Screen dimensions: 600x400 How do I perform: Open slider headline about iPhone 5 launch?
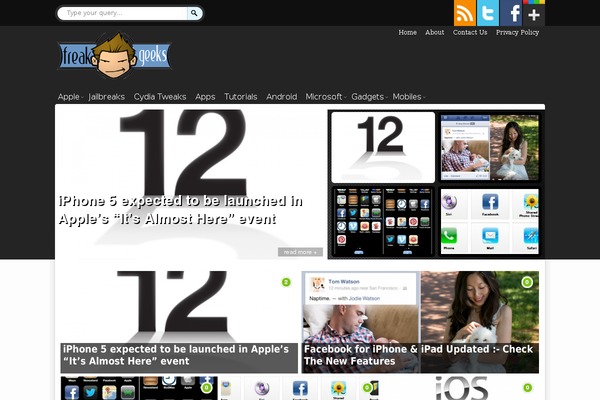click(x=181, y=210)
